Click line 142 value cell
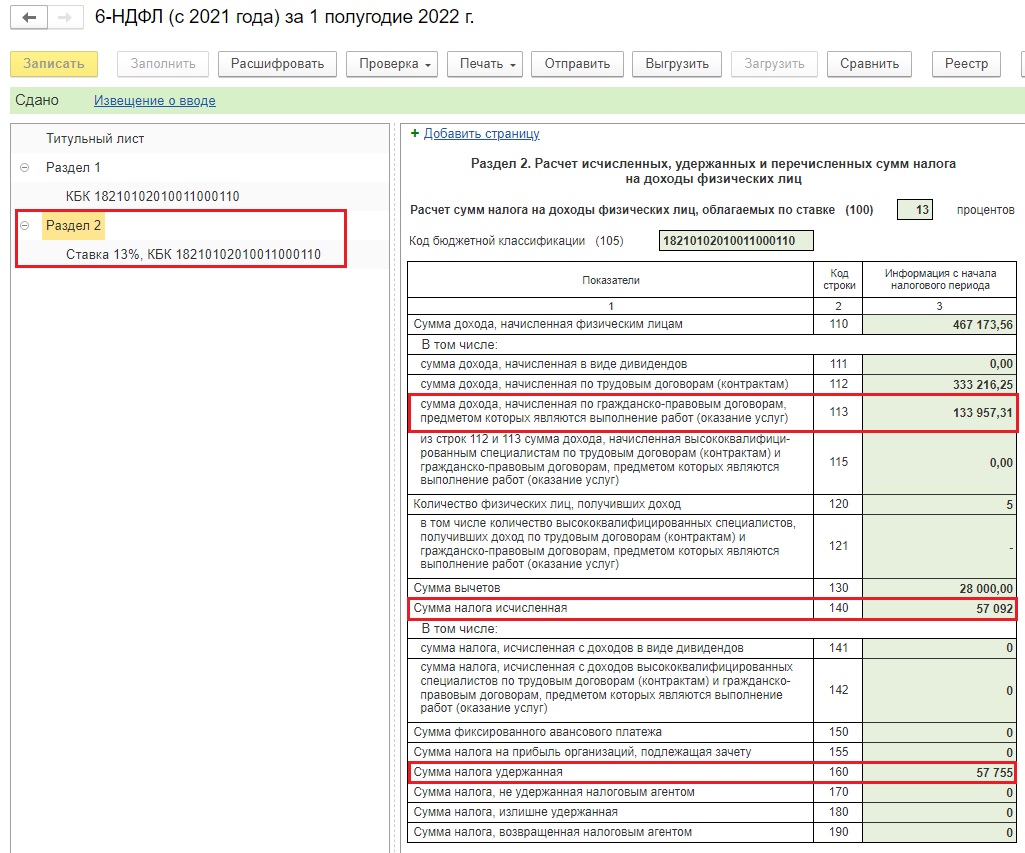 click(939, 690)
